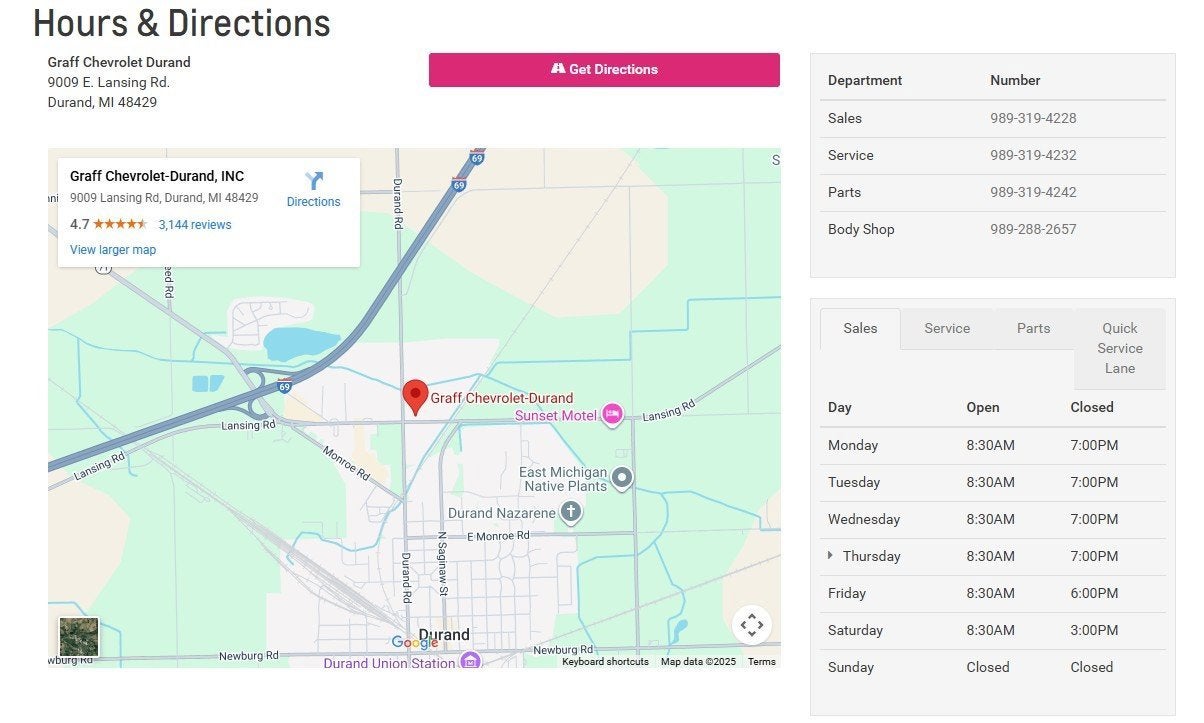Switch to the Service hours tab
1204x723 pixels.
click(947, 328)
